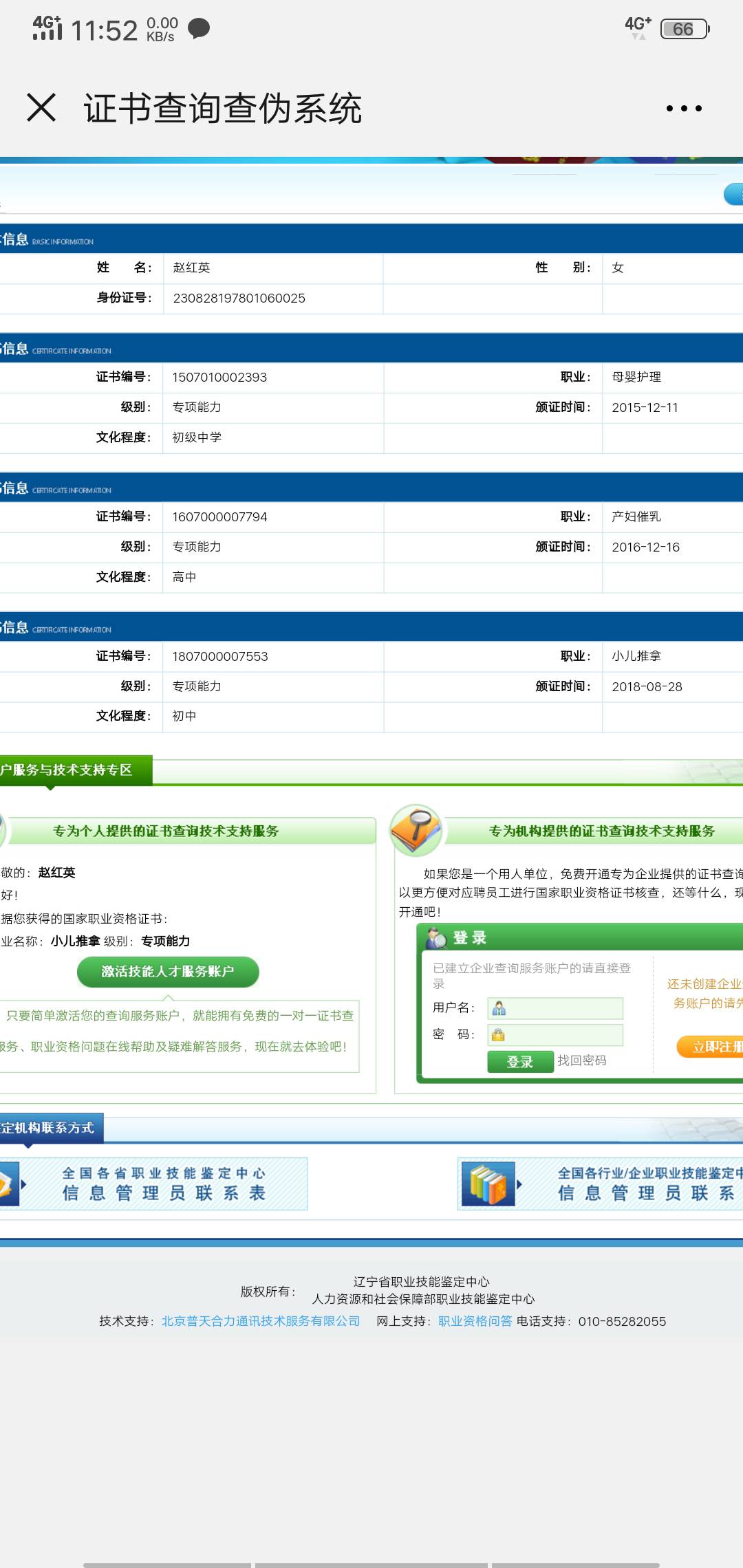743x1568 pixels.
Task: Click the lock icon in password field
Action: [x=499, y=1034]
